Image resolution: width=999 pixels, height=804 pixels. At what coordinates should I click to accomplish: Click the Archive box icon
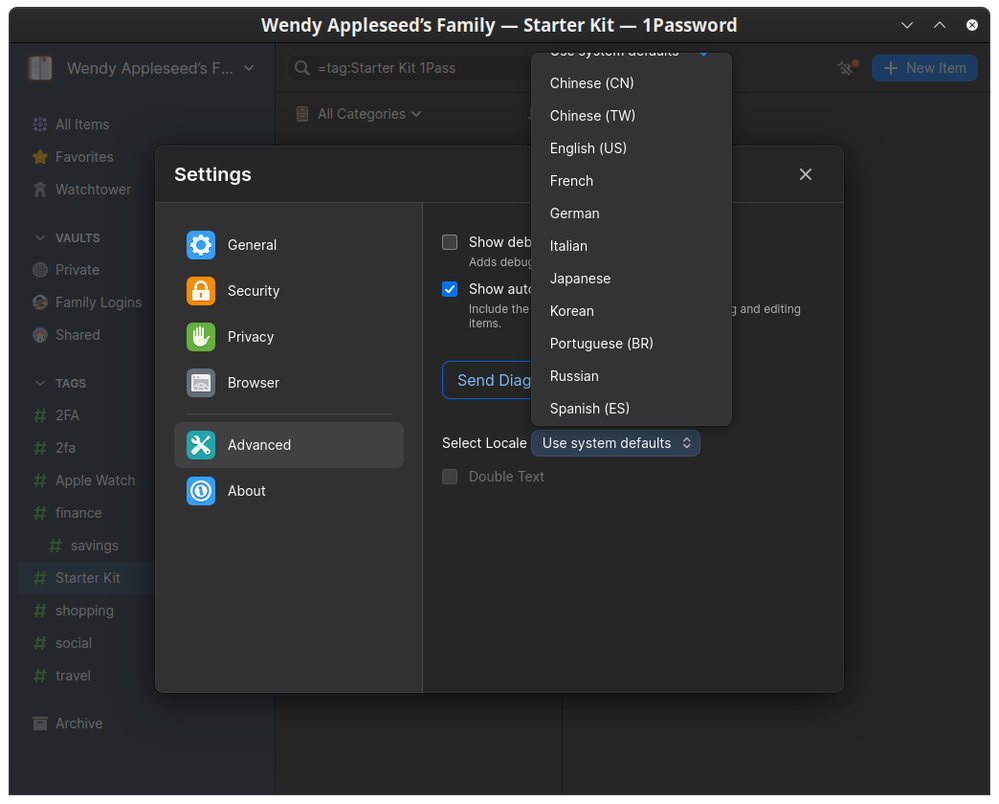tap(40, 723)
